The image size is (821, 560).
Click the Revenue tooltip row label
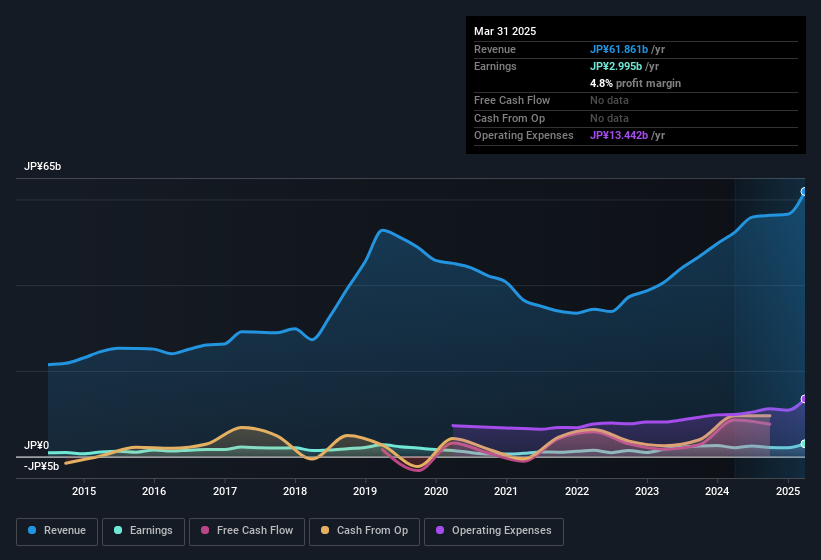[x=495, y=49]
